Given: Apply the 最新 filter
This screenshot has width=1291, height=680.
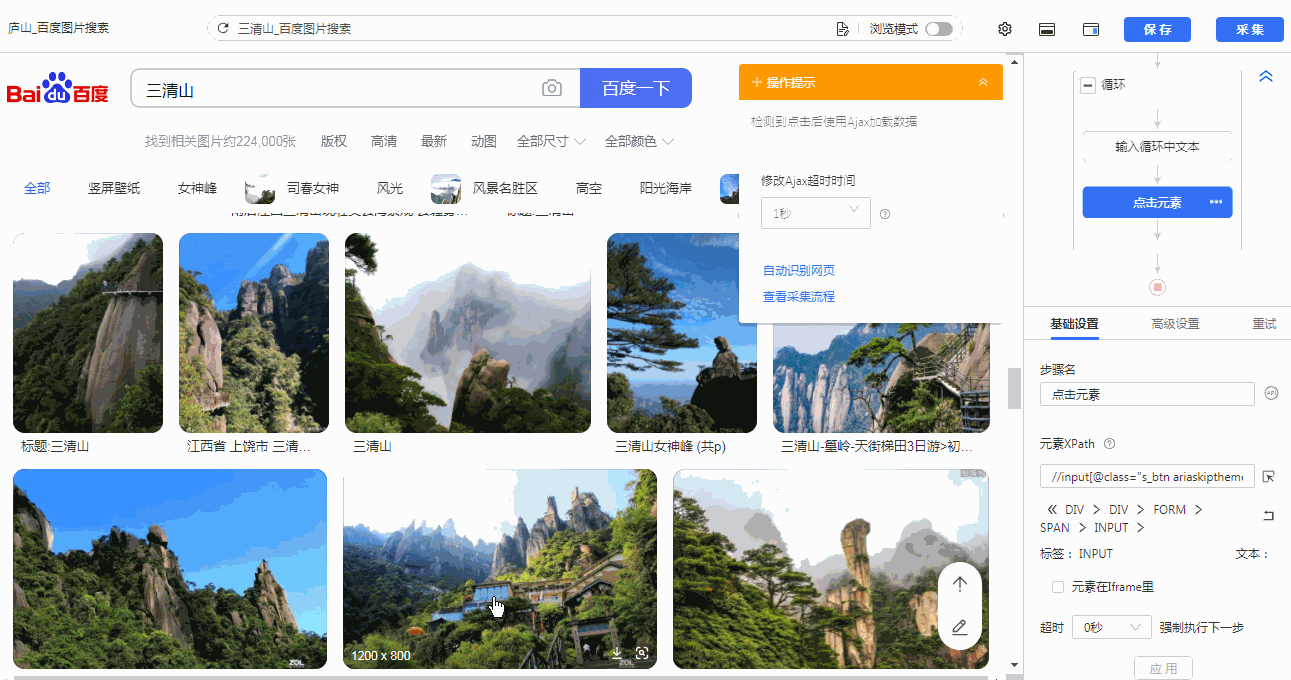Looking at the screenshot, I should click(434, 142).
